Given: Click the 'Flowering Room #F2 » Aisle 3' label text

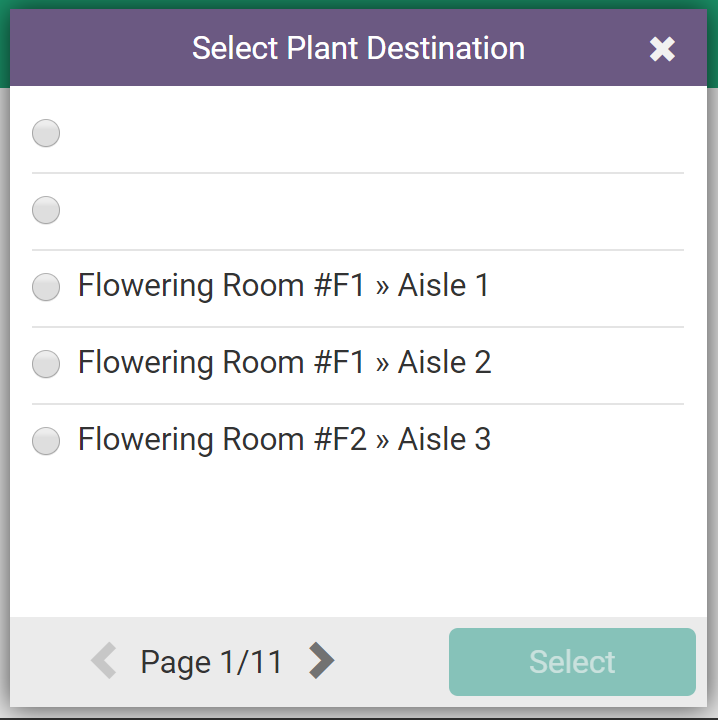Looking at the screenshot, I should tap(284, 439).
